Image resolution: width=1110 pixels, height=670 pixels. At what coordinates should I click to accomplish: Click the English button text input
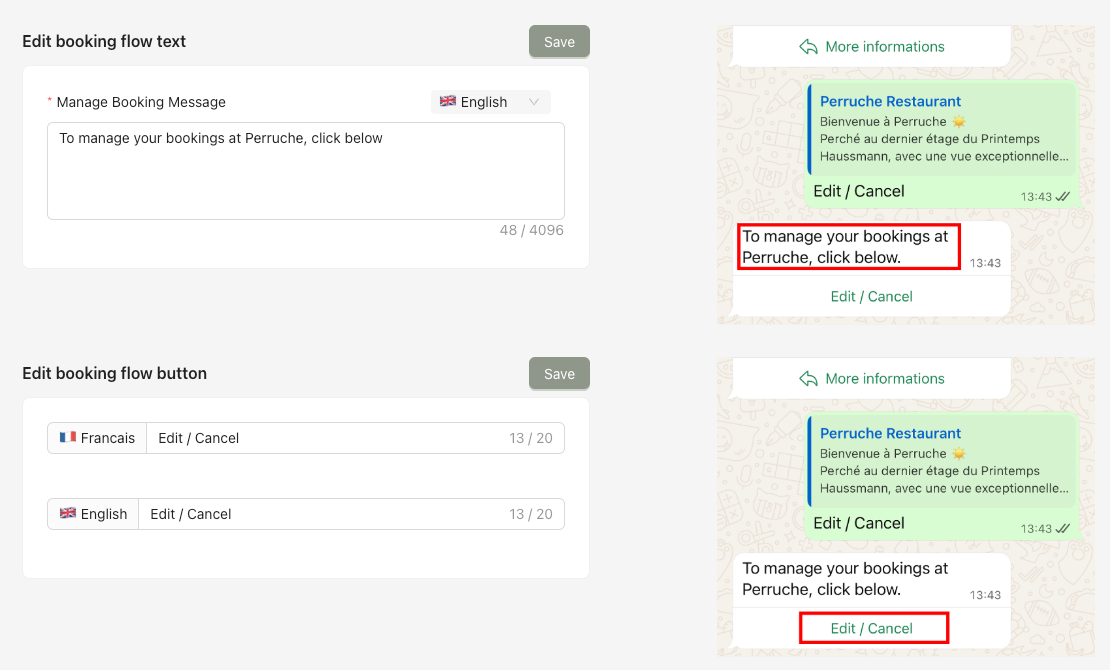[352, 514]
